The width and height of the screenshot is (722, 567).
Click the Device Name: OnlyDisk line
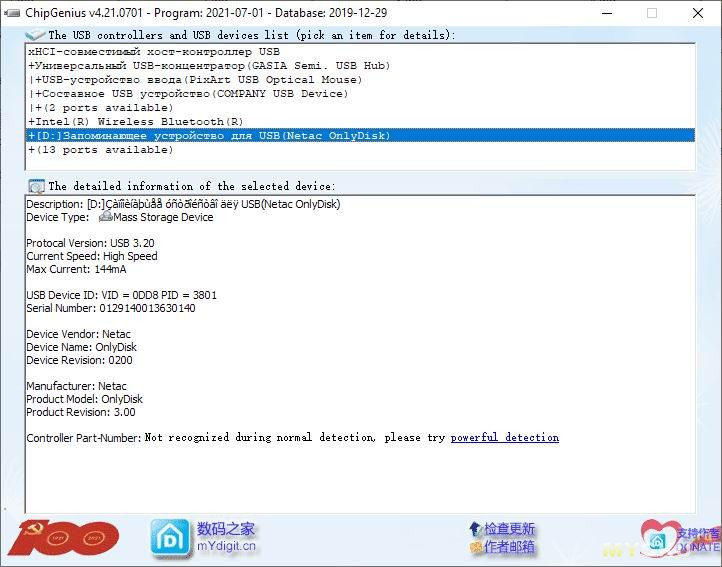coord(82,347)
